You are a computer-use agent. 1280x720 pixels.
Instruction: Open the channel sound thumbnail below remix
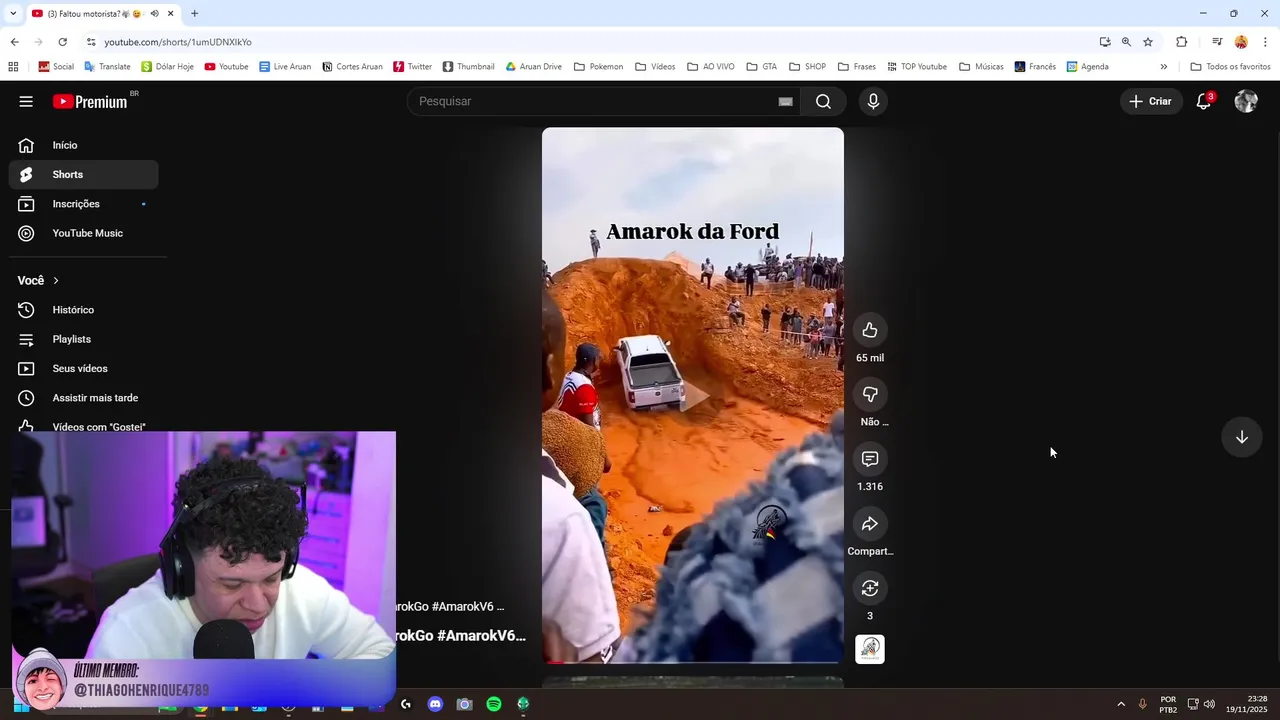[870, 649]
